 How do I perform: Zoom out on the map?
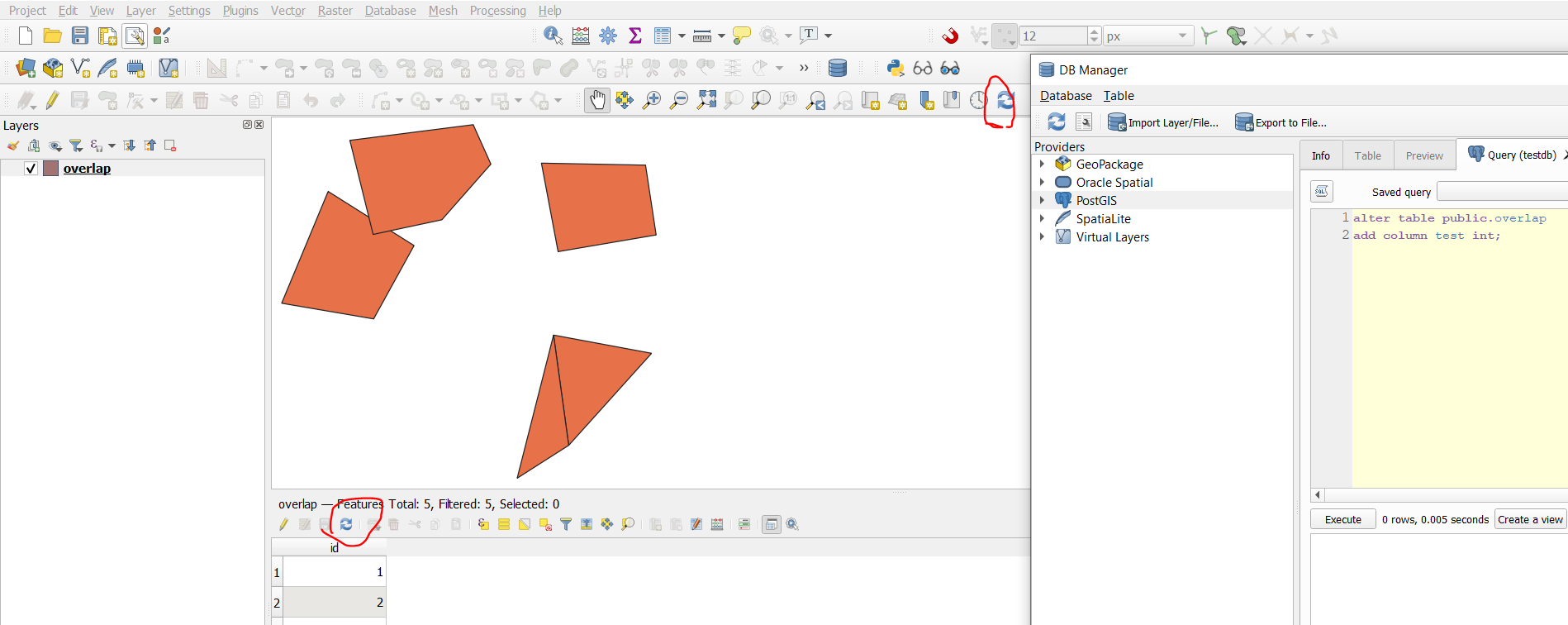point(679,100)
